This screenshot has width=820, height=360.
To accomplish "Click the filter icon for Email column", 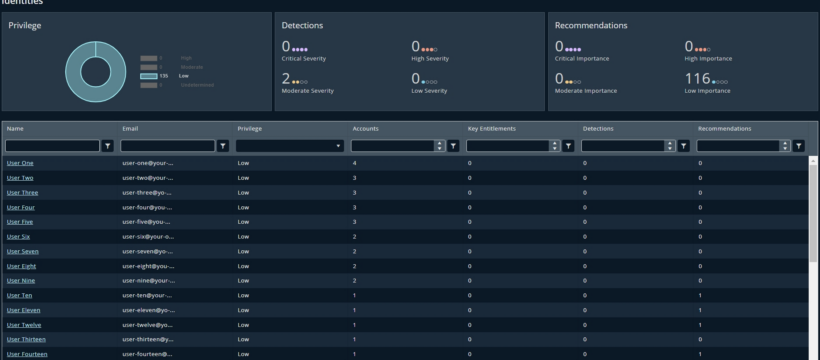I will (x=223, y=146).
